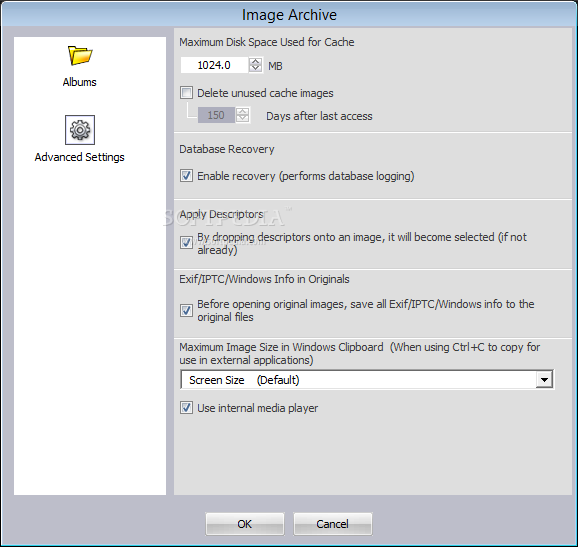Click the 'Advanced Settings' sidebar label
Image resolution: width=578 pixels, height=547 pixels.
pyautogui.click(x=80, y=157)
